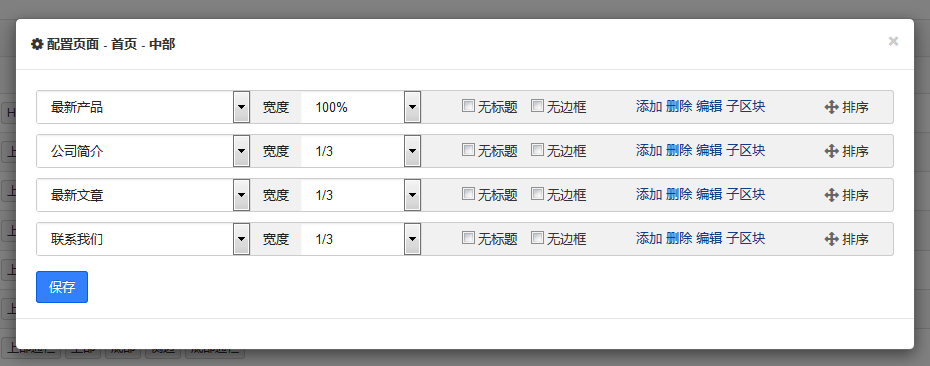Viewport: 930px width, 366px height.
Task: Click the sort move icon for 最新产品 row
Action: coord(831,107)
